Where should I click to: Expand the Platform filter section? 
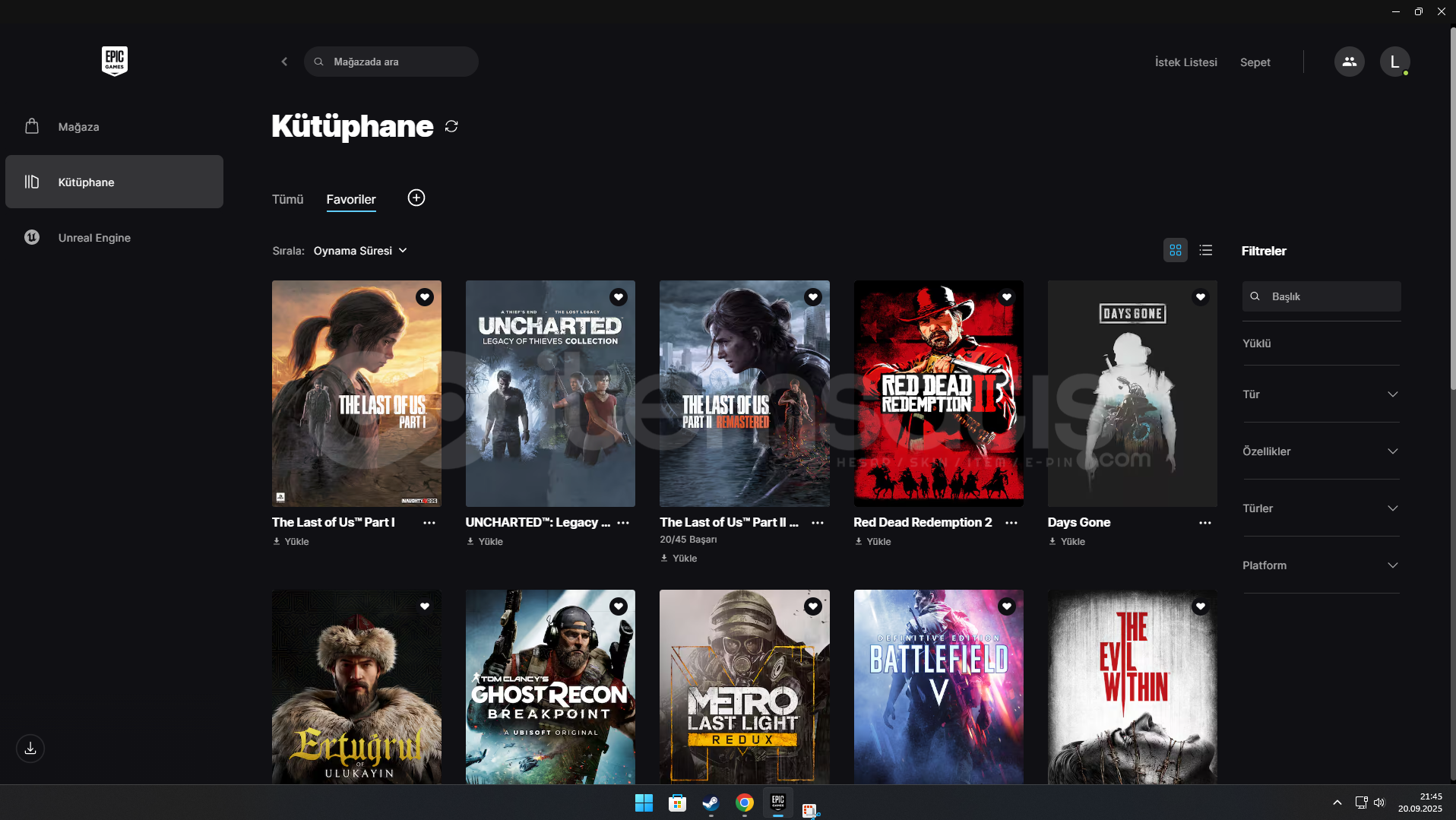tap(1321, 565)
